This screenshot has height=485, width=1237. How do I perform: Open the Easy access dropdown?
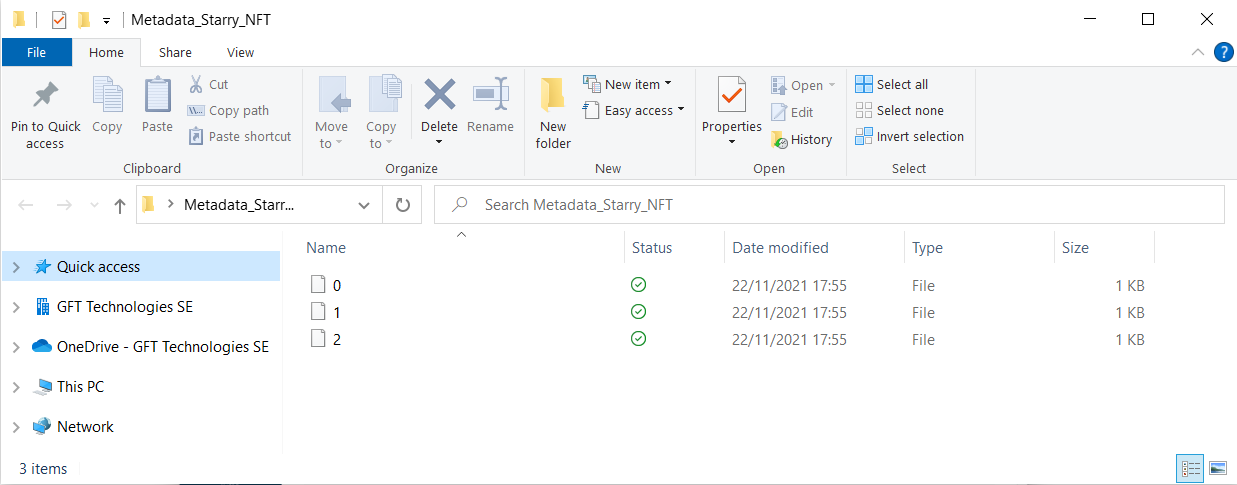click(633, 110)
